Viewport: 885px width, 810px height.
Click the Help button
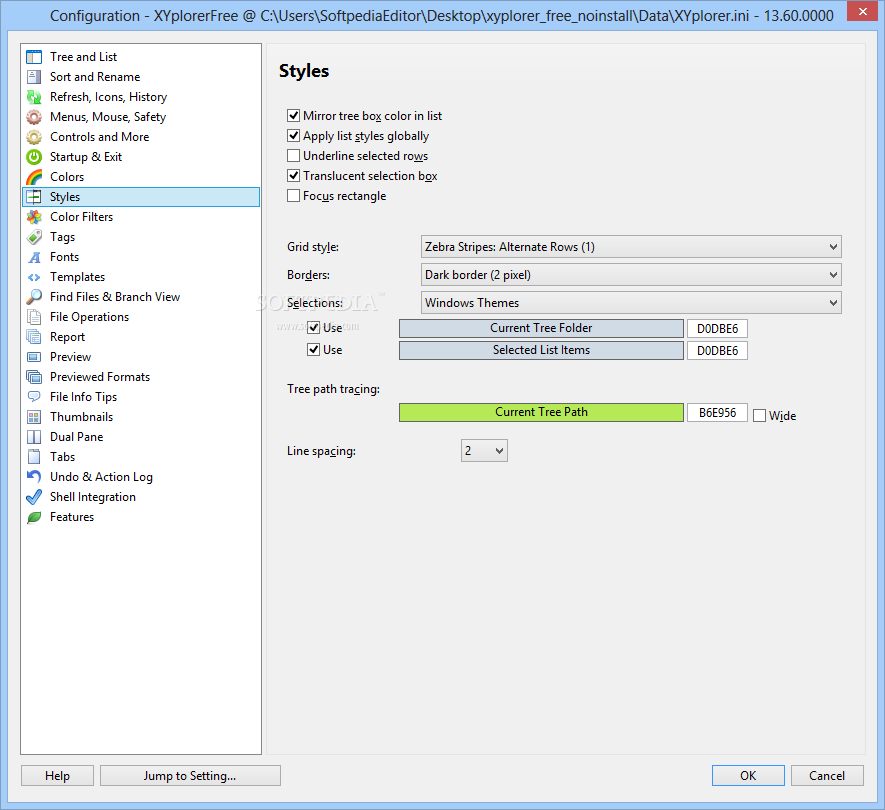coord(58,776)
